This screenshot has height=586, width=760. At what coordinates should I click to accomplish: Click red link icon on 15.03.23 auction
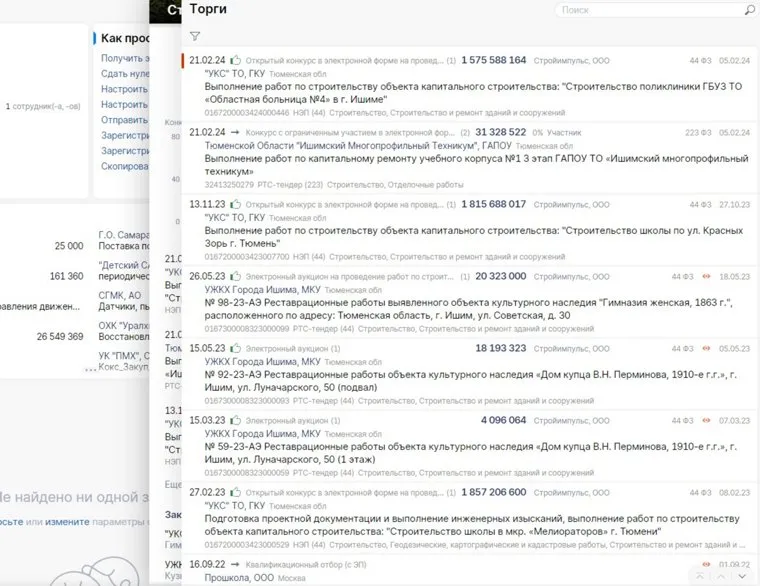pos(706,420)
